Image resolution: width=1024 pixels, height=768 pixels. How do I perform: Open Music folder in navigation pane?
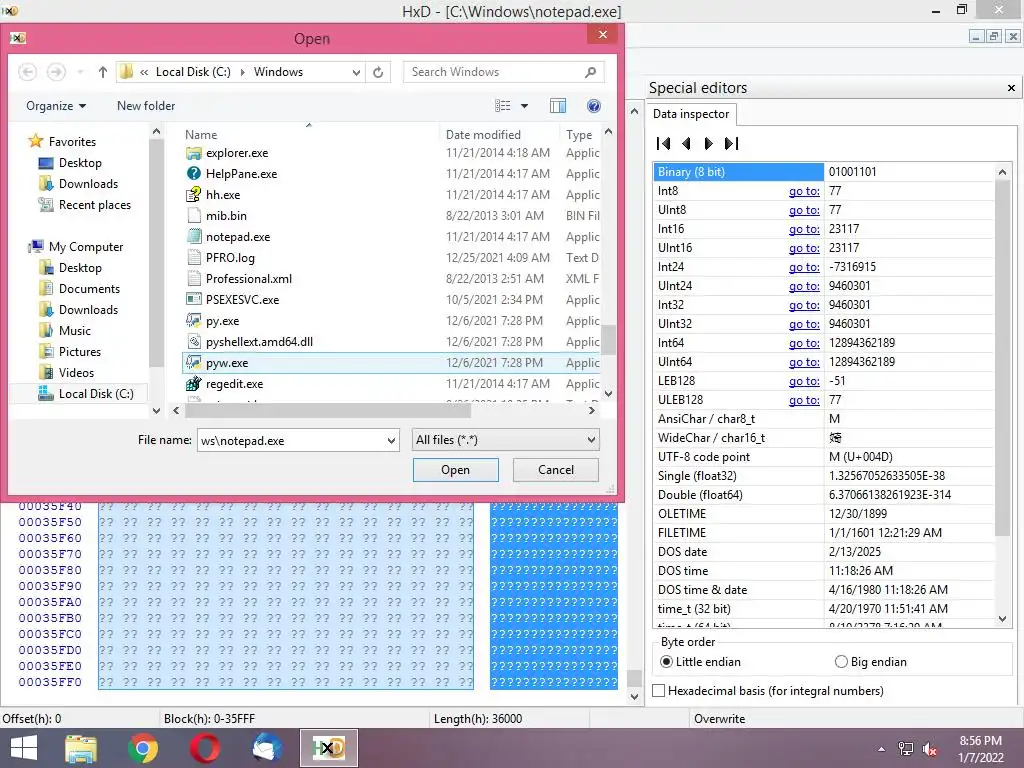click(75, 330)
